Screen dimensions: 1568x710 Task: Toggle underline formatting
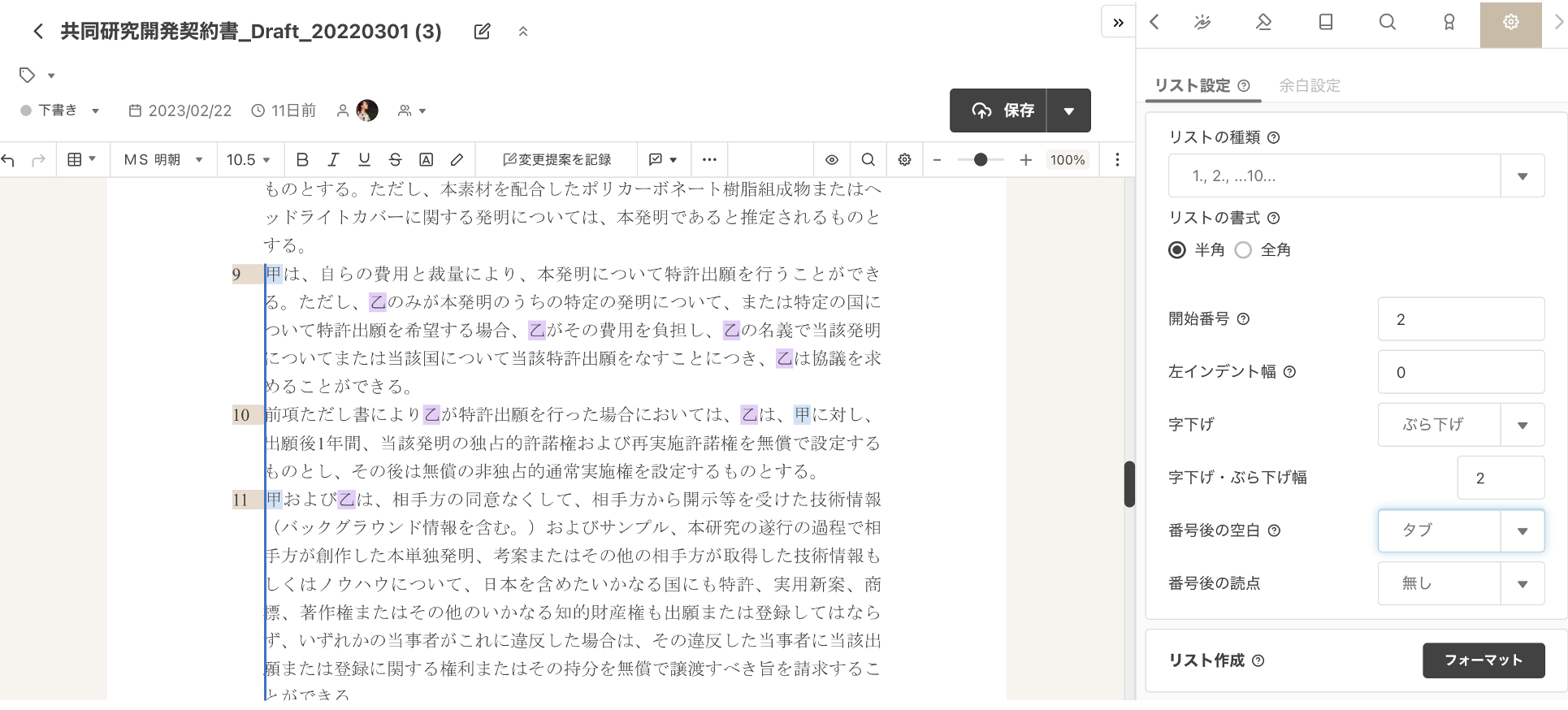364,160
